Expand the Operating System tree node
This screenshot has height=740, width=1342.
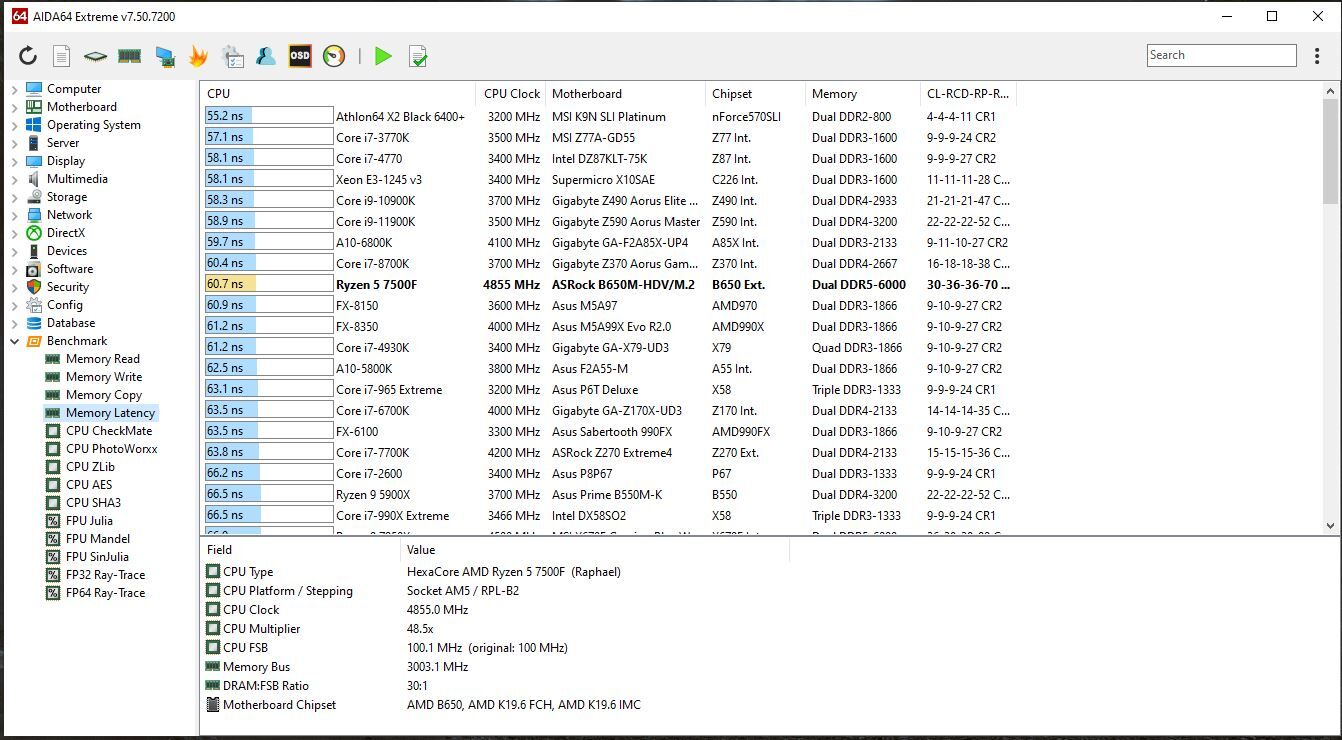[15, 125]
